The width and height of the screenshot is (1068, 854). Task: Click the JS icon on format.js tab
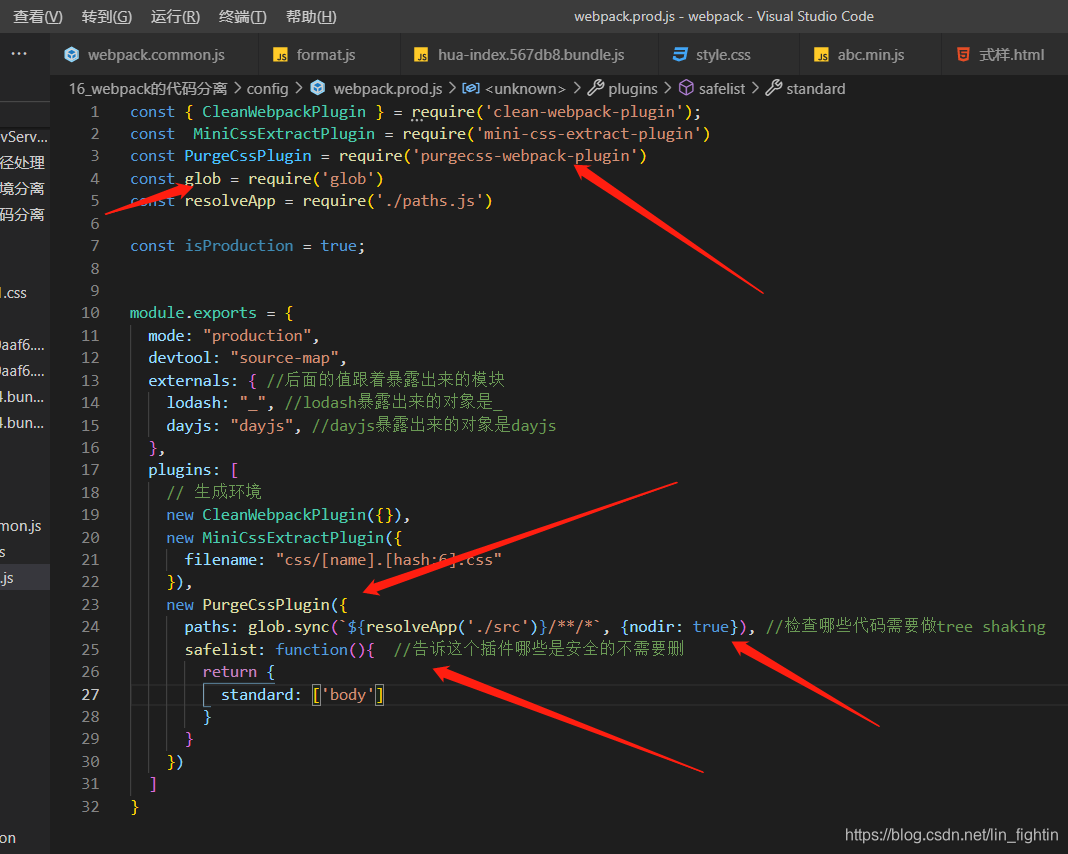(280, 55)
